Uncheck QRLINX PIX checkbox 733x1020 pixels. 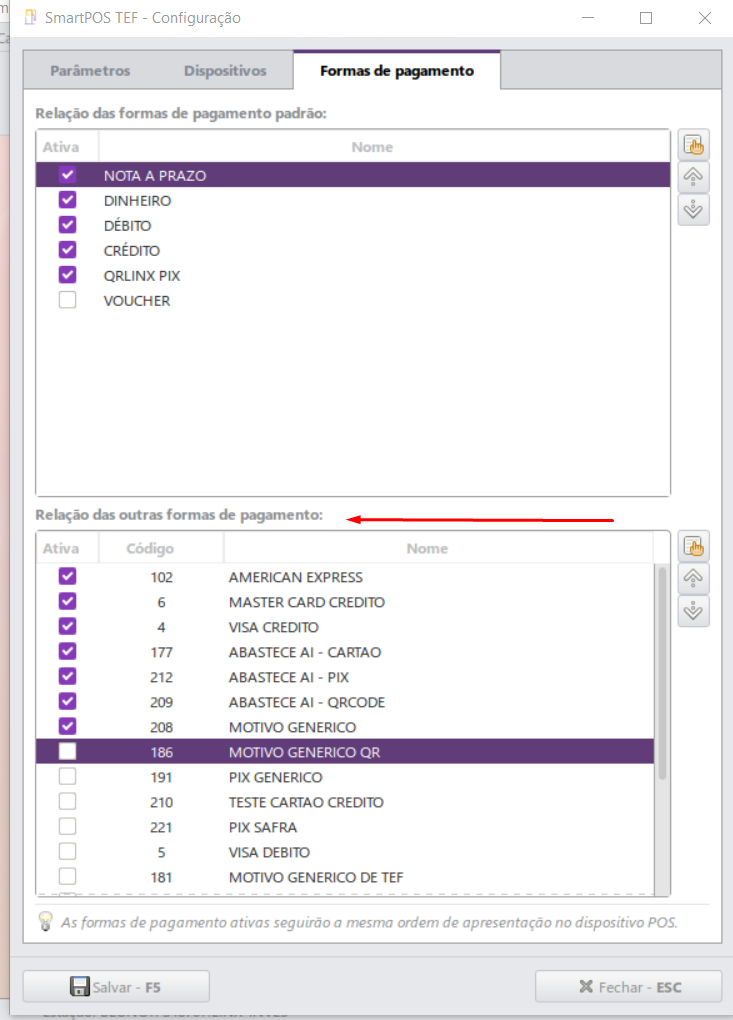[67, 275]
